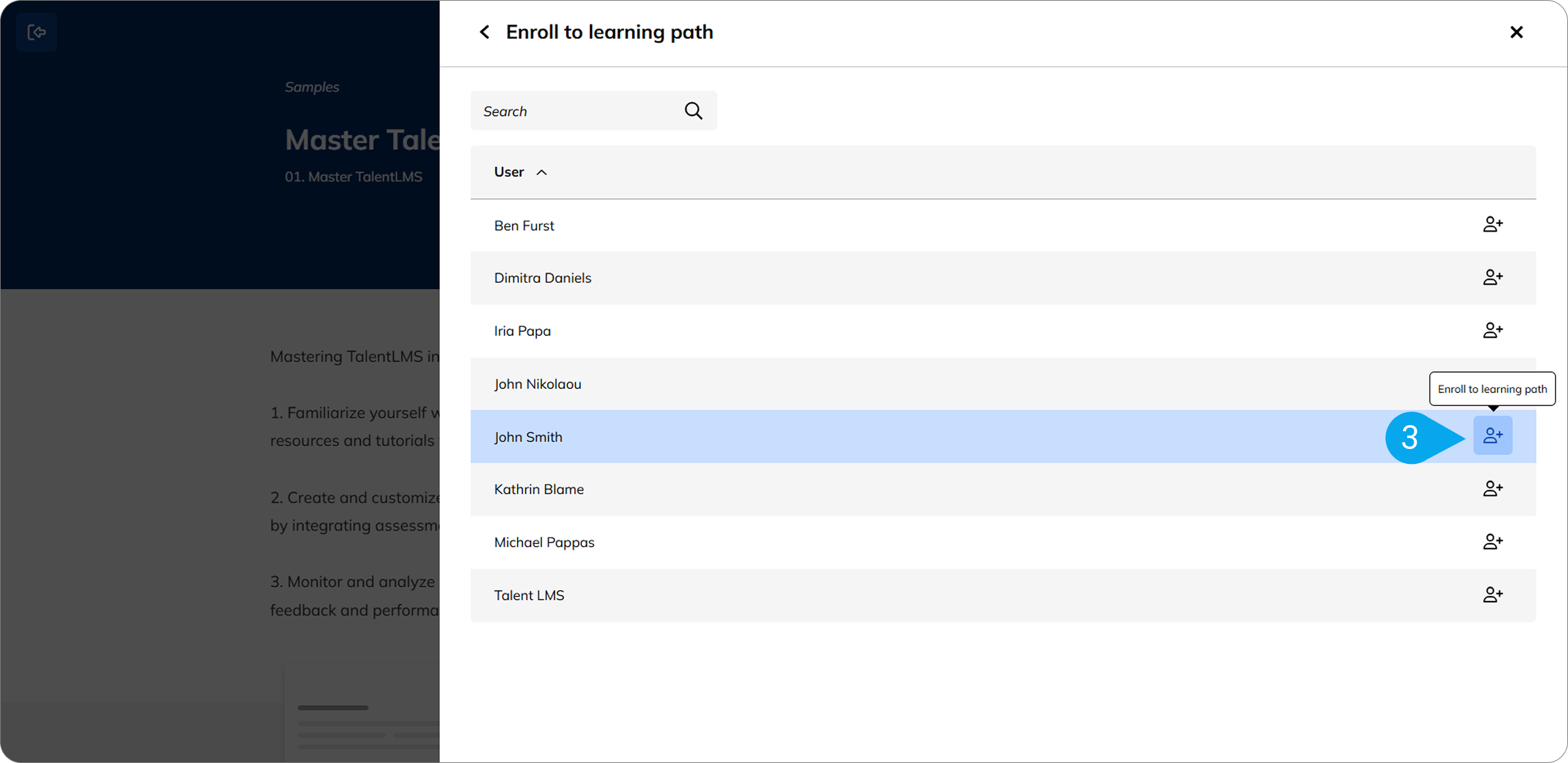
Task: Click enroll icon for Iria Papa
Action: coord(1492,330)
